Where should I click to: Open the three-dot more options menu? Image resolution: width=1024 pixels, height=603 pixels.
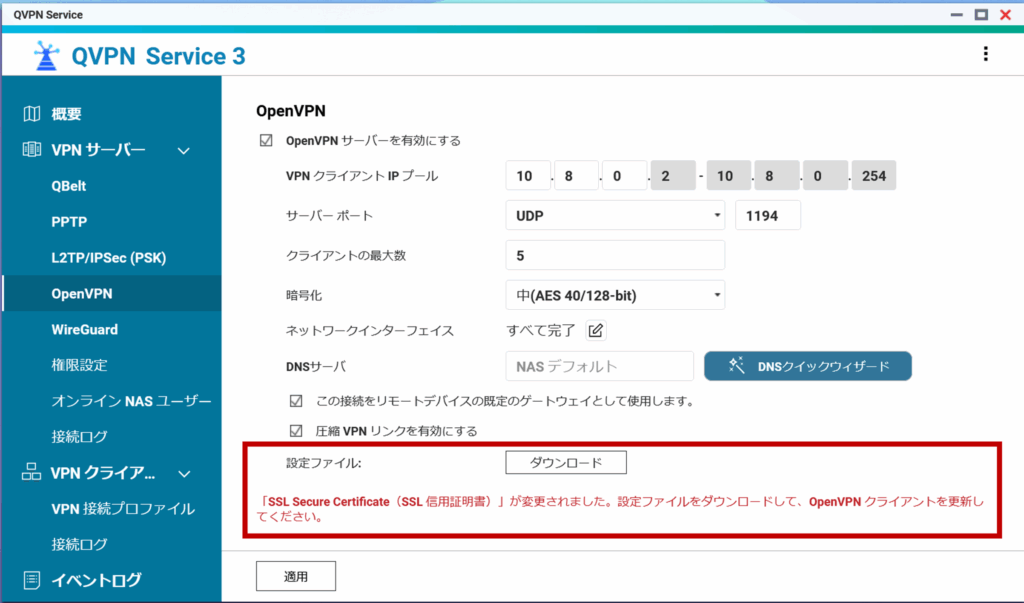tap(986, 54)
